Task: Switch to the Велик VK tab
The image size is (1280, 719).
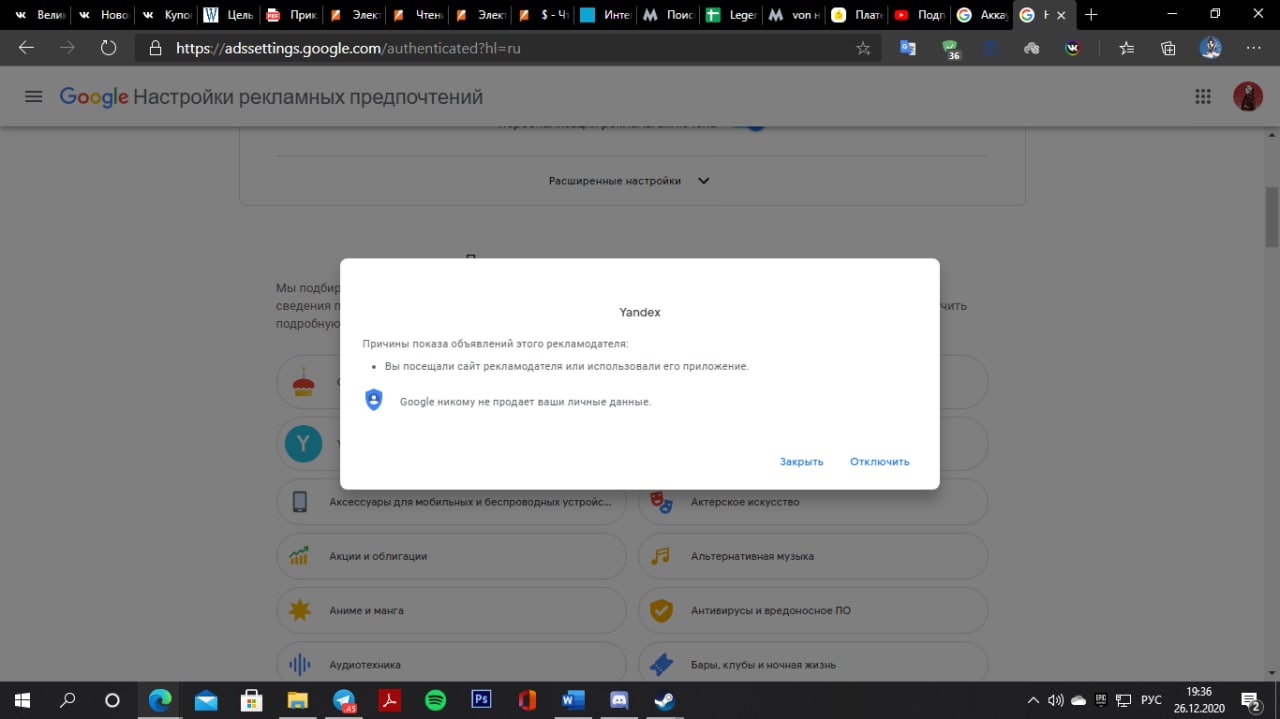Action: pyautogui.click(x=37, y=15)
